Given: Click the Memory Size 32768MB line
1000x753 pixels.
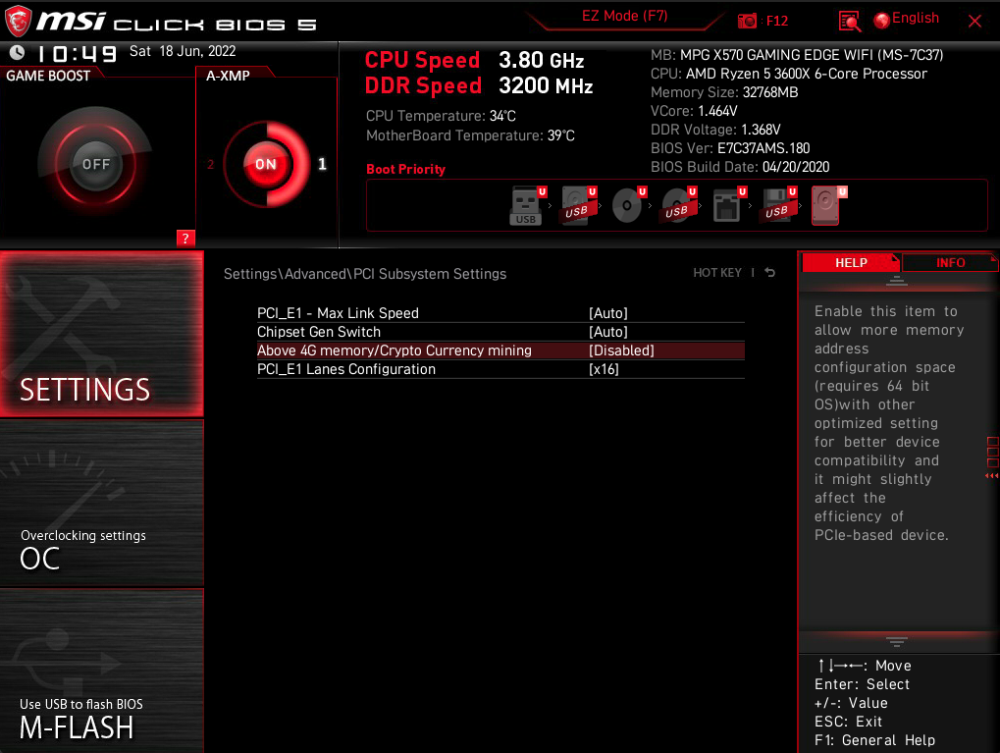Looking at the screenshot, I should [724, 92].
